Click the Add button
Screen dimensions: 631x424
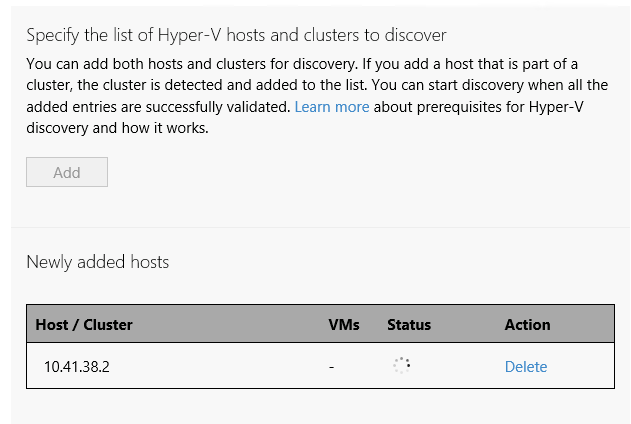coord(67,172)
